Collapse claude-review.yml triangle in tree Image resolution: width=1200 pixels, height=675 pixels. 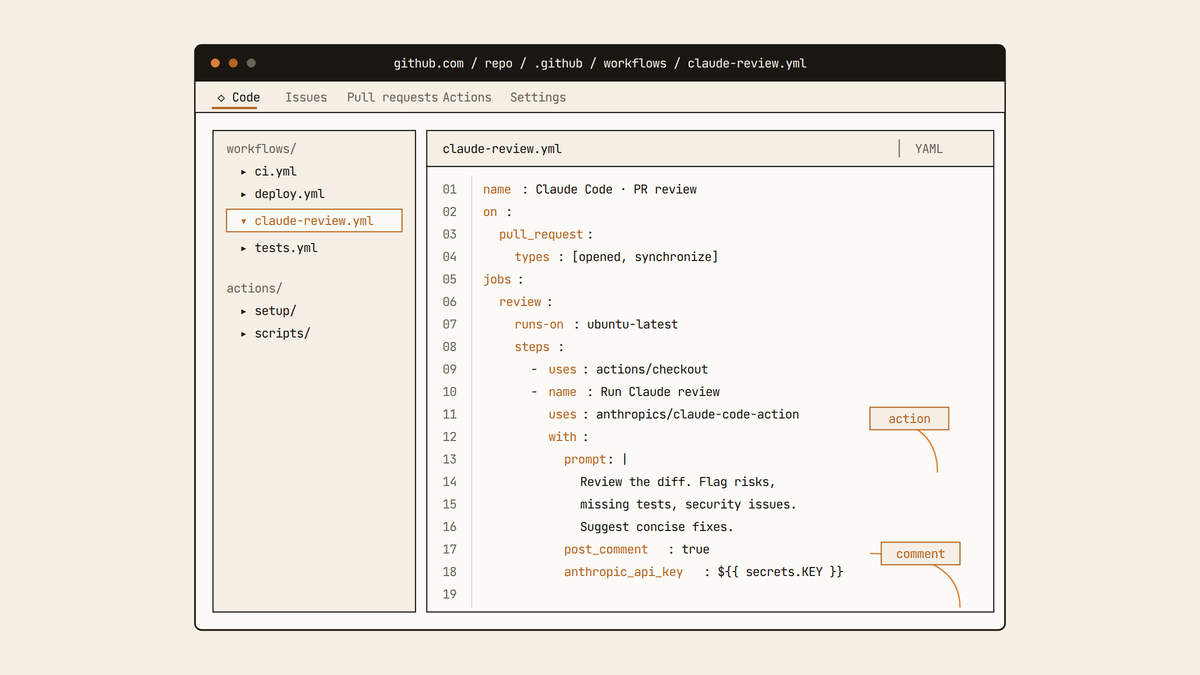(x=244, y=221)
